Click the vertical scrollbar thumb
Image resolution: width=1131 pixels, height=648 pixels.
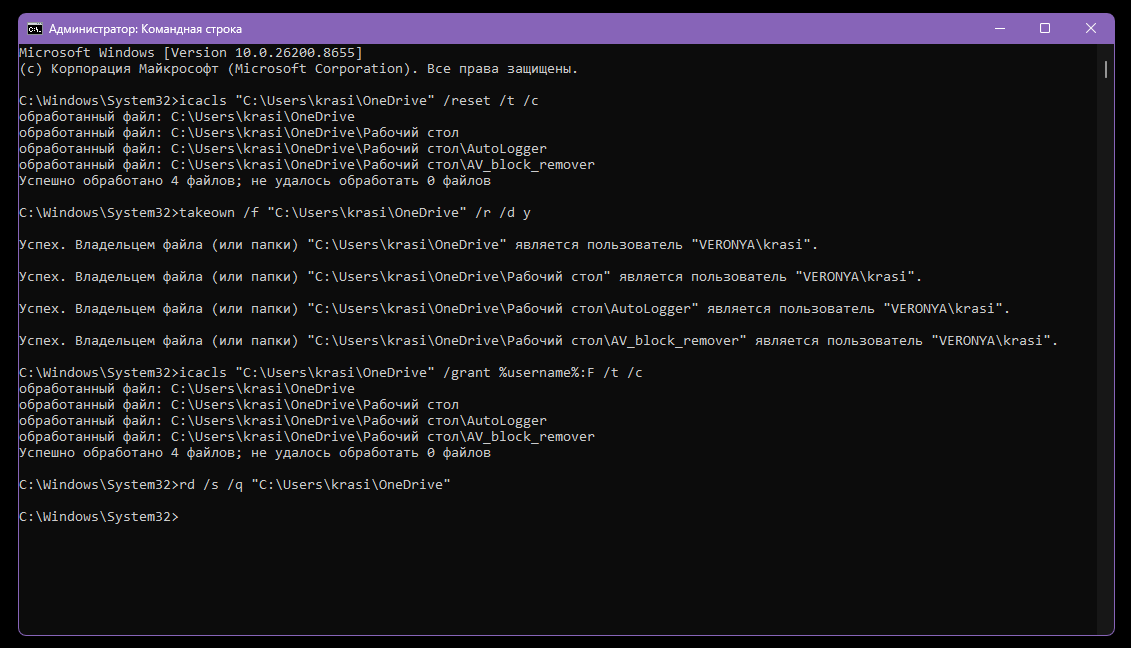tap(1106, 69)
